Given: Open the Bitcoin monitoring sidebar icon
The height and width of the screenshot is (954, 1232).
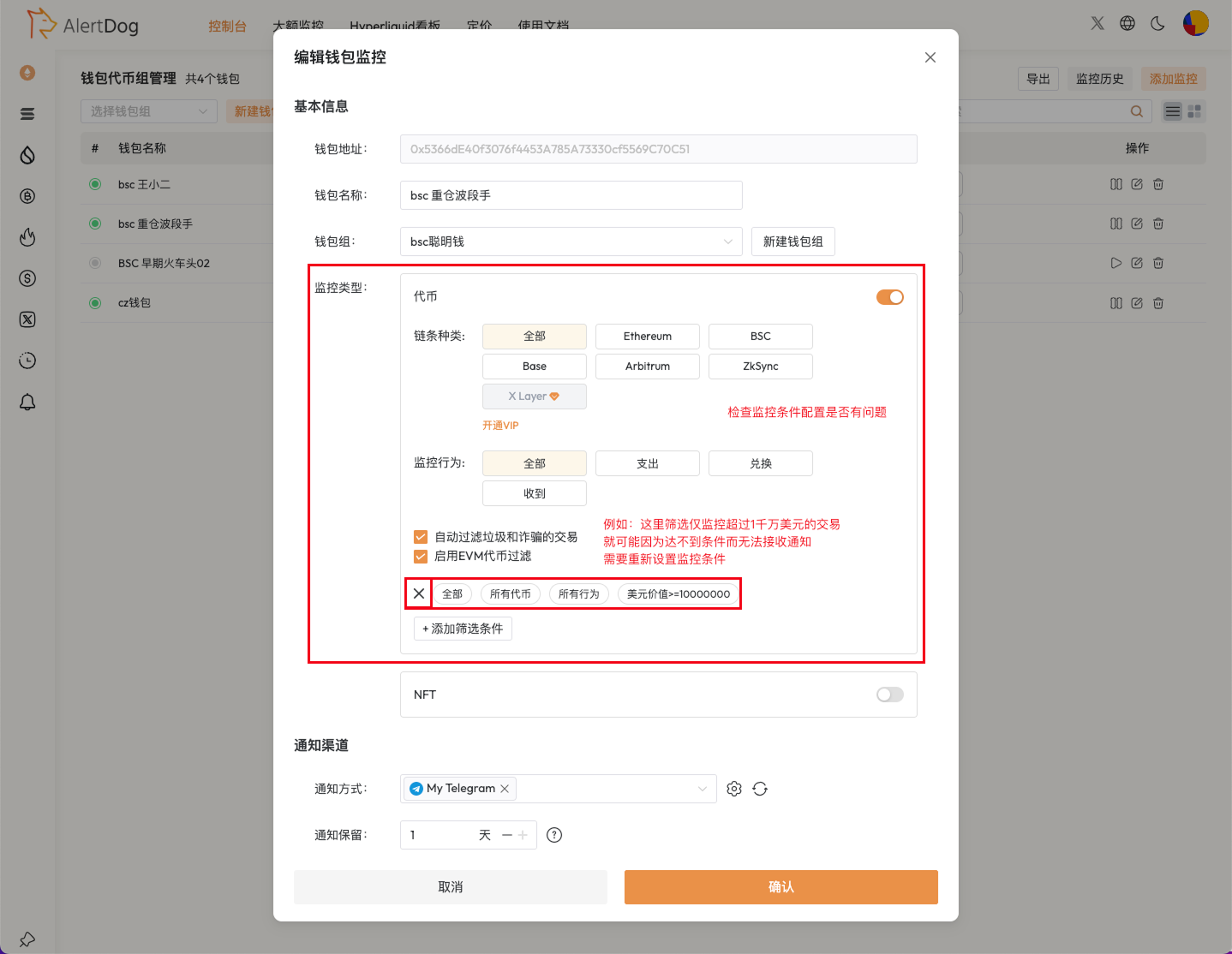Looking at the screenshot, I should coord(27,196).
